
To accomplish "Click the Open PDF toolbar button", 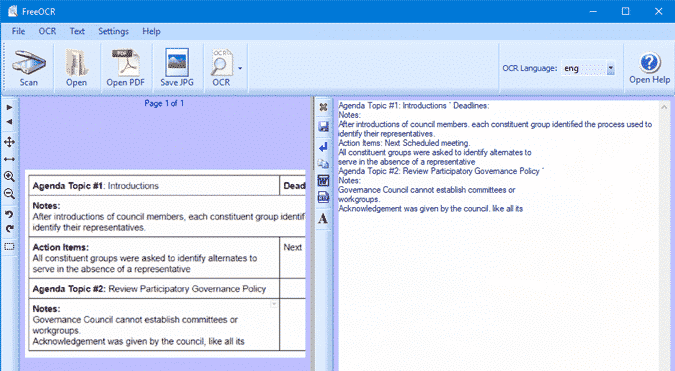I will (x=125, y=68).
